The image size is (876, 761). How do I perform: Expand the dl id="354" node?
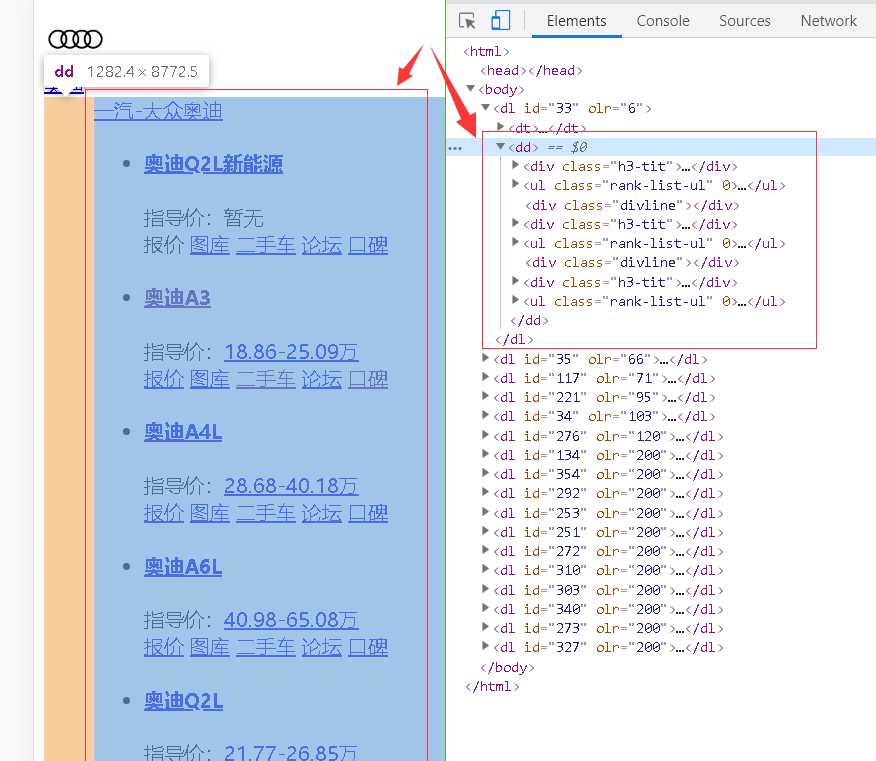click(x=485, y=473)
